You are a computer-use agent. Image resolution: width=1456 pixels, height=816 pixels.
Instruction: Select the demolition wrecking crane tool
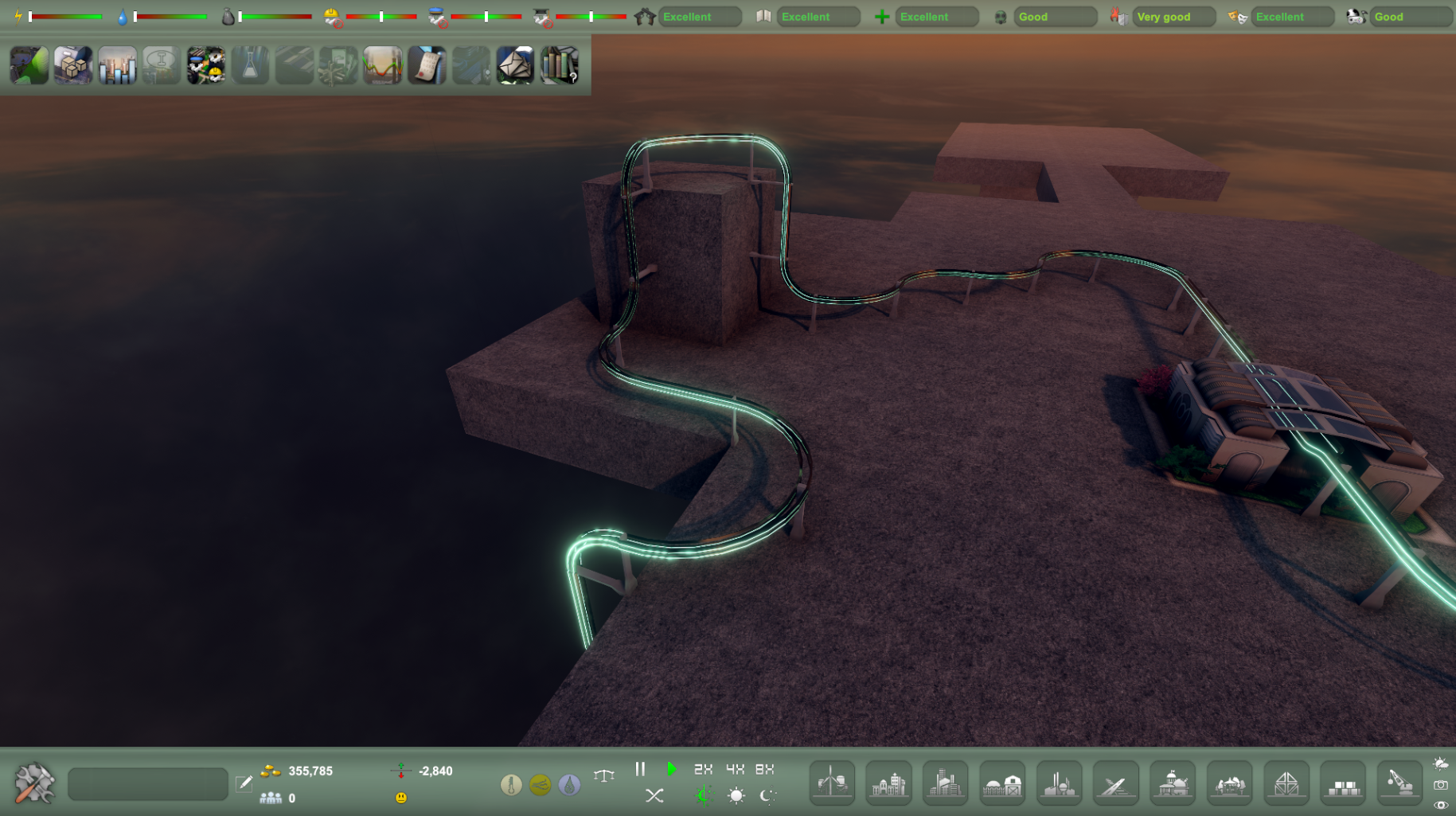coord(1399,783)
